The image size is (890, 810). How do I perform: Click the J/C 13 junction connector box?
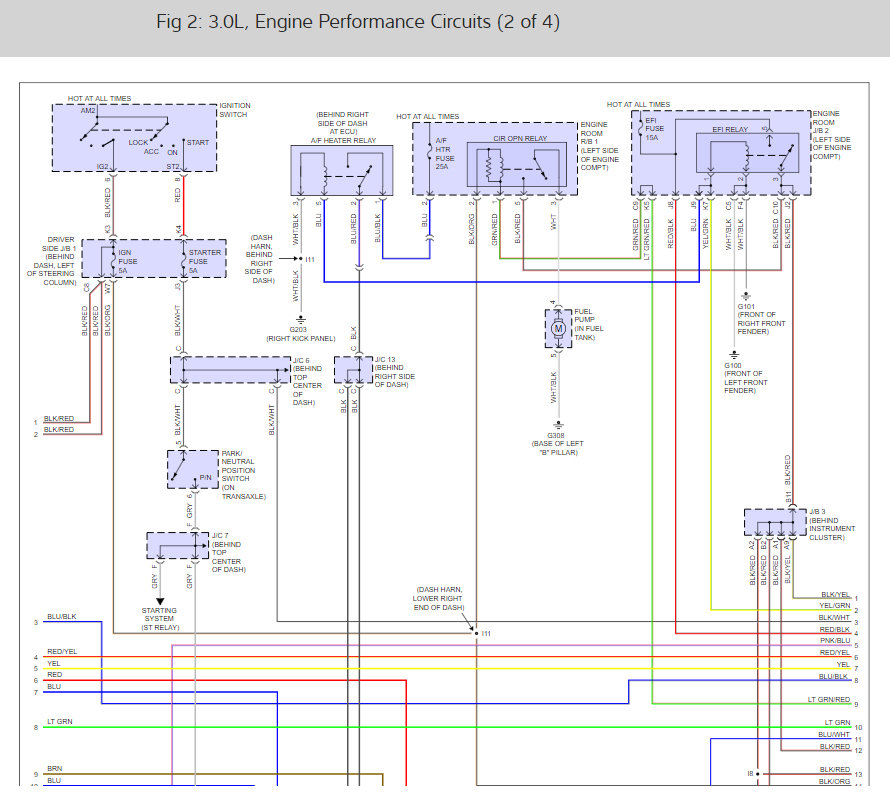click(x=353, y=370)
